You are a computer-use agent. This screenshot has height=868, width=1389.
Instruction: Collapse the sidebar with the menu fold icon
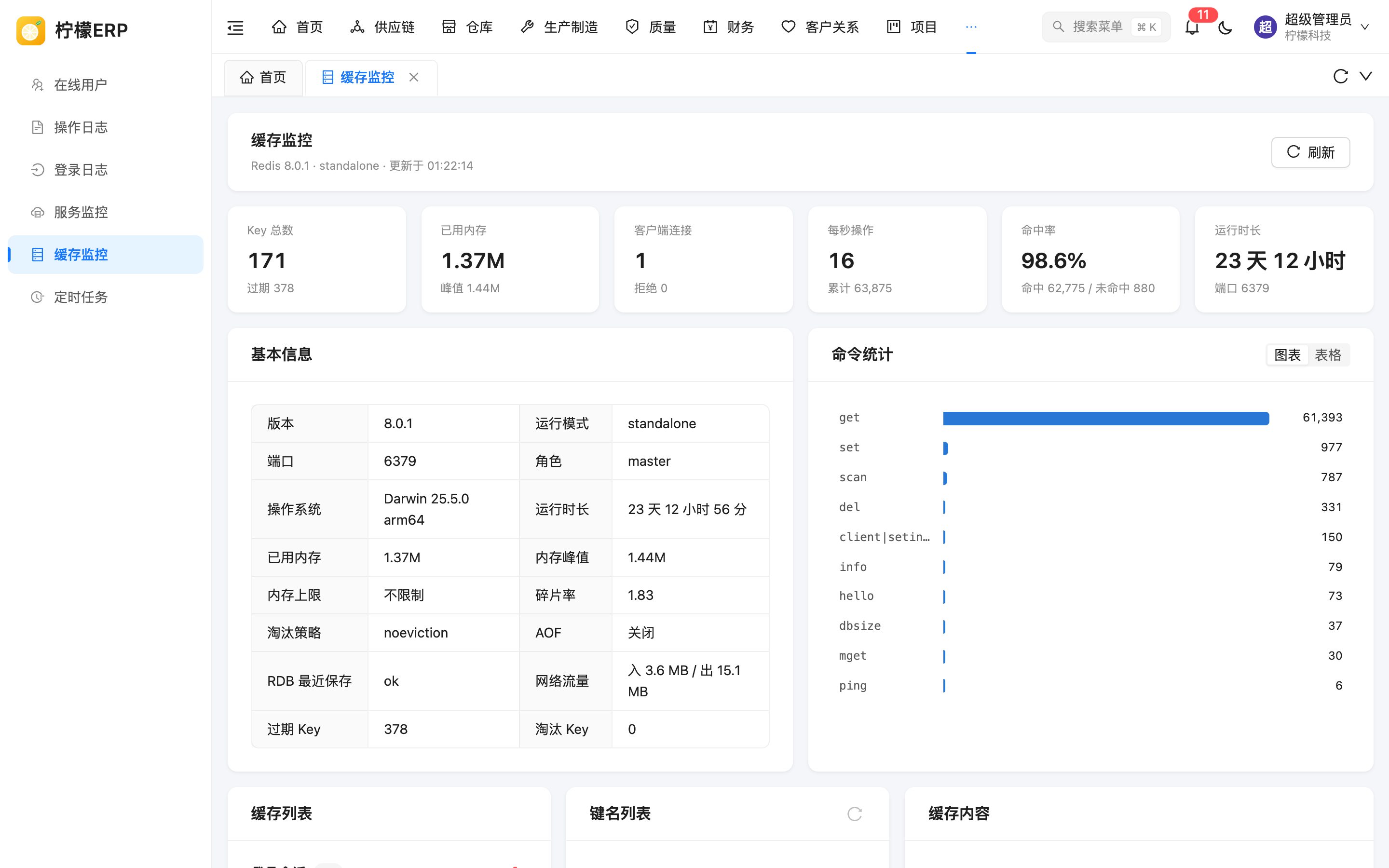(235, 27)
